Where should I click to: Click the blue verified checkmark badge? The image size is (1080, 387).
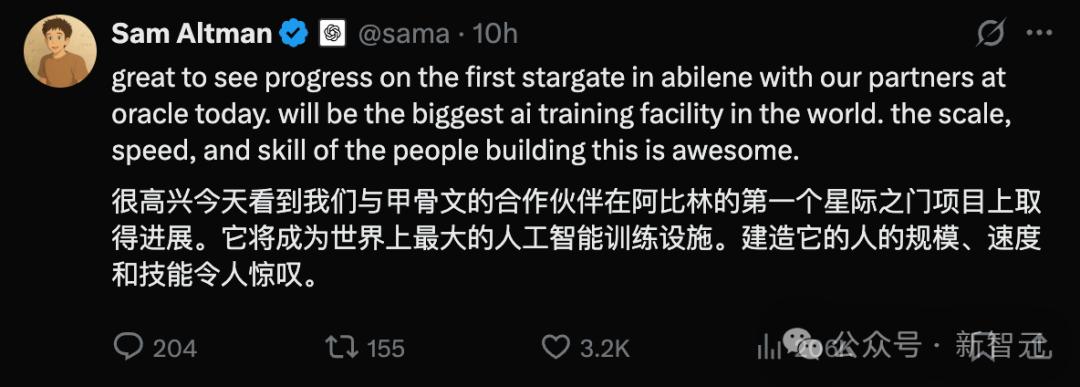pyautogui.click(x=295, y=33)
